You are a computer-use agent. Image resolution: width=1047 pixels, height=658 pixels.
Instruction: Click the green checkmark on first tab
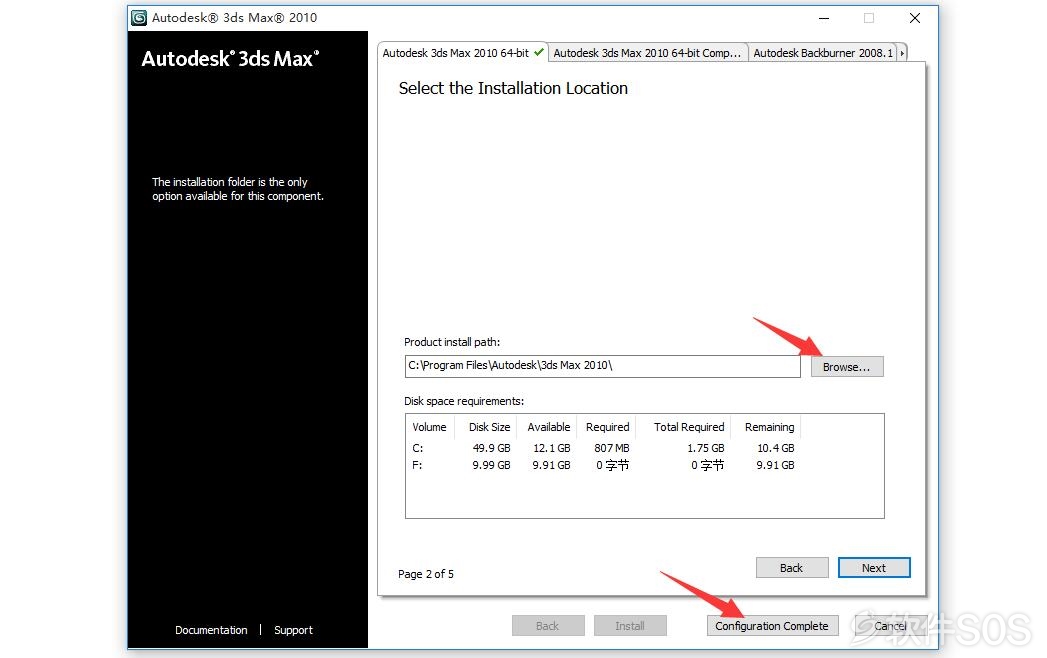click(539, 52)
